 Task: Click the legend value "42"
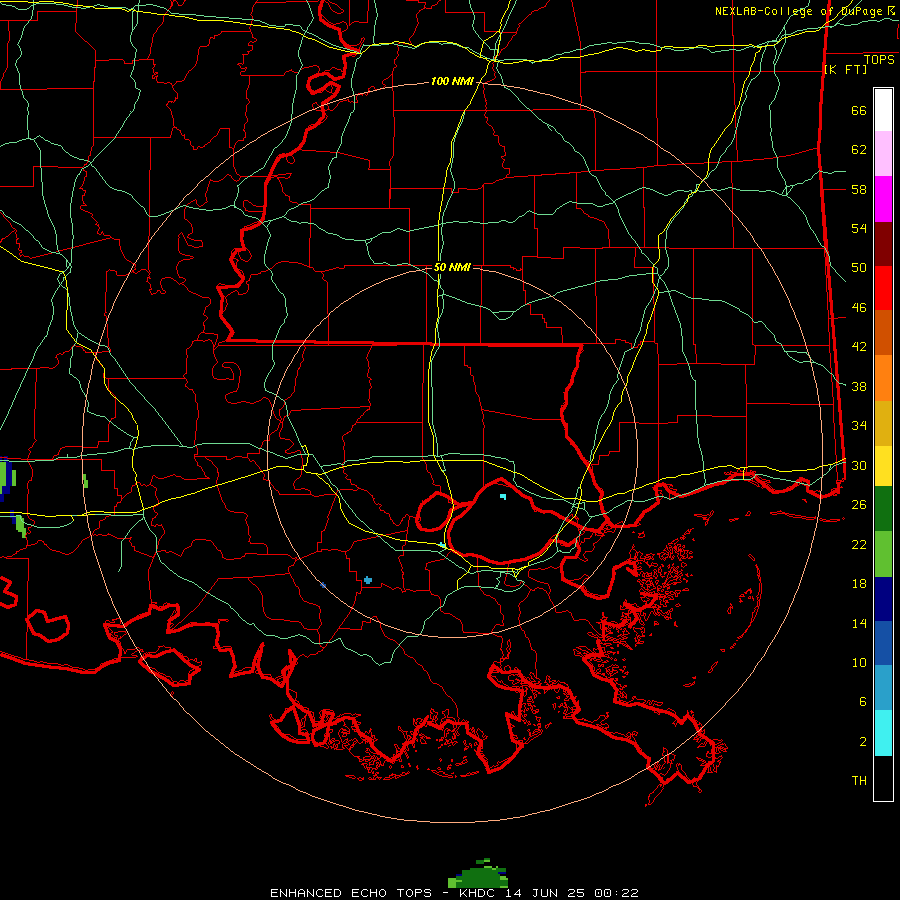(859, 347)
